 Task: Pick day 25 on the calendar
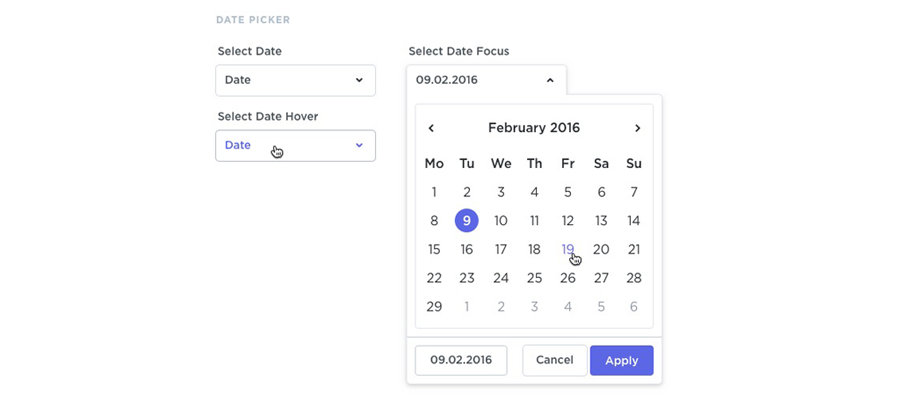click(x=534, y=278)
